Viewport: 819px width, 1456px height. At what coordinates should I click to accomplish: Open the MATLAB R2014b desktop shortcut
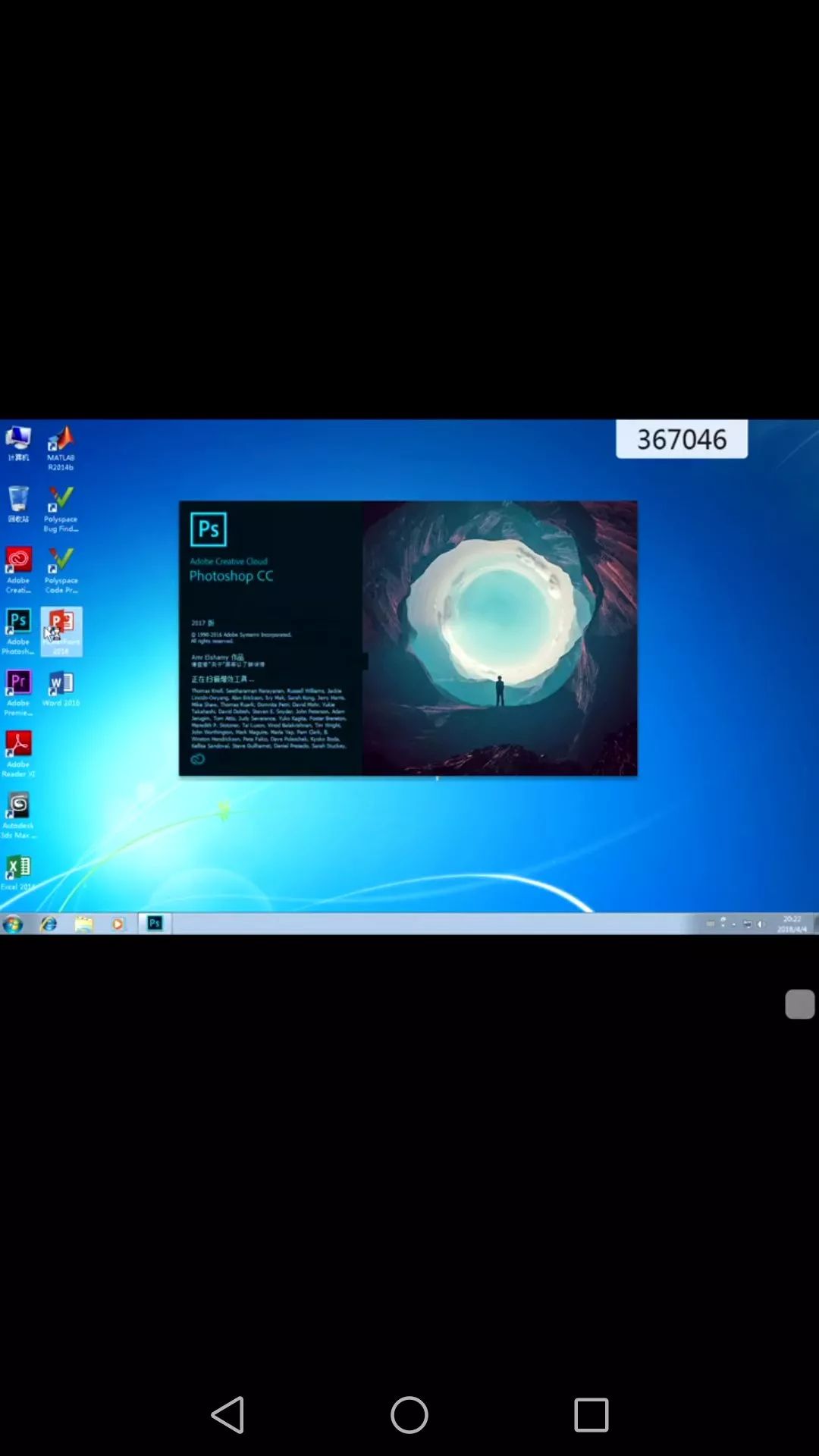61,448
